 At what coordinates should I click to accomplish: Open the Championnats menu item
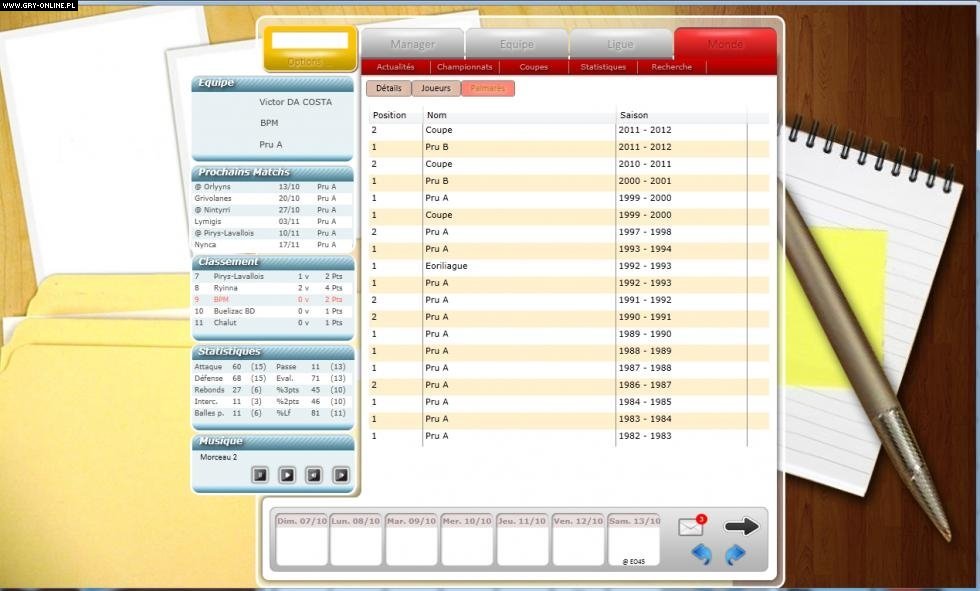466,66
